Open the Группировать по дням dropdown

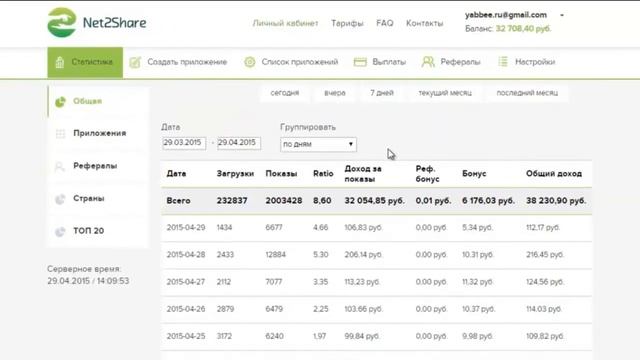tap(318, 144)
